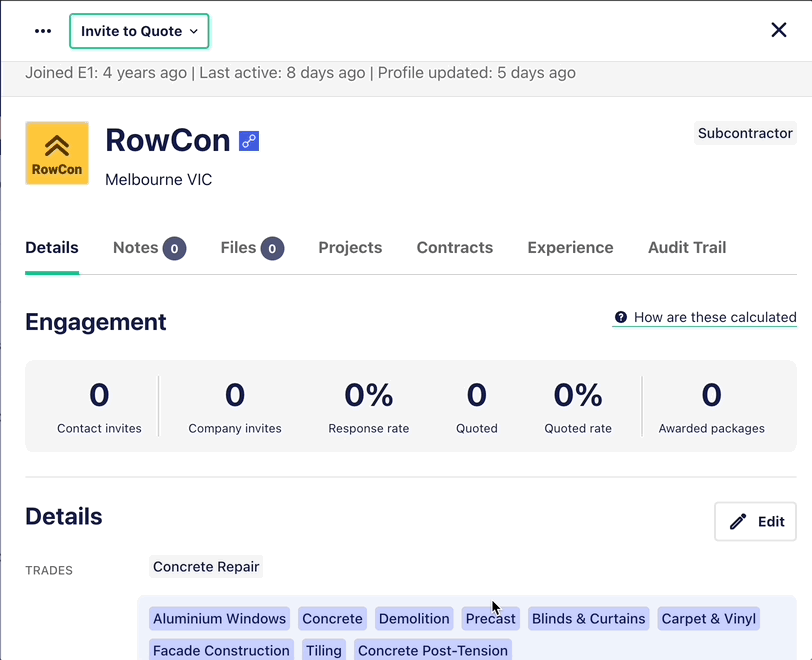This screenshot has height=660, width=812.
Task: Click the Edit button in Details
Action: click(755, 521)
